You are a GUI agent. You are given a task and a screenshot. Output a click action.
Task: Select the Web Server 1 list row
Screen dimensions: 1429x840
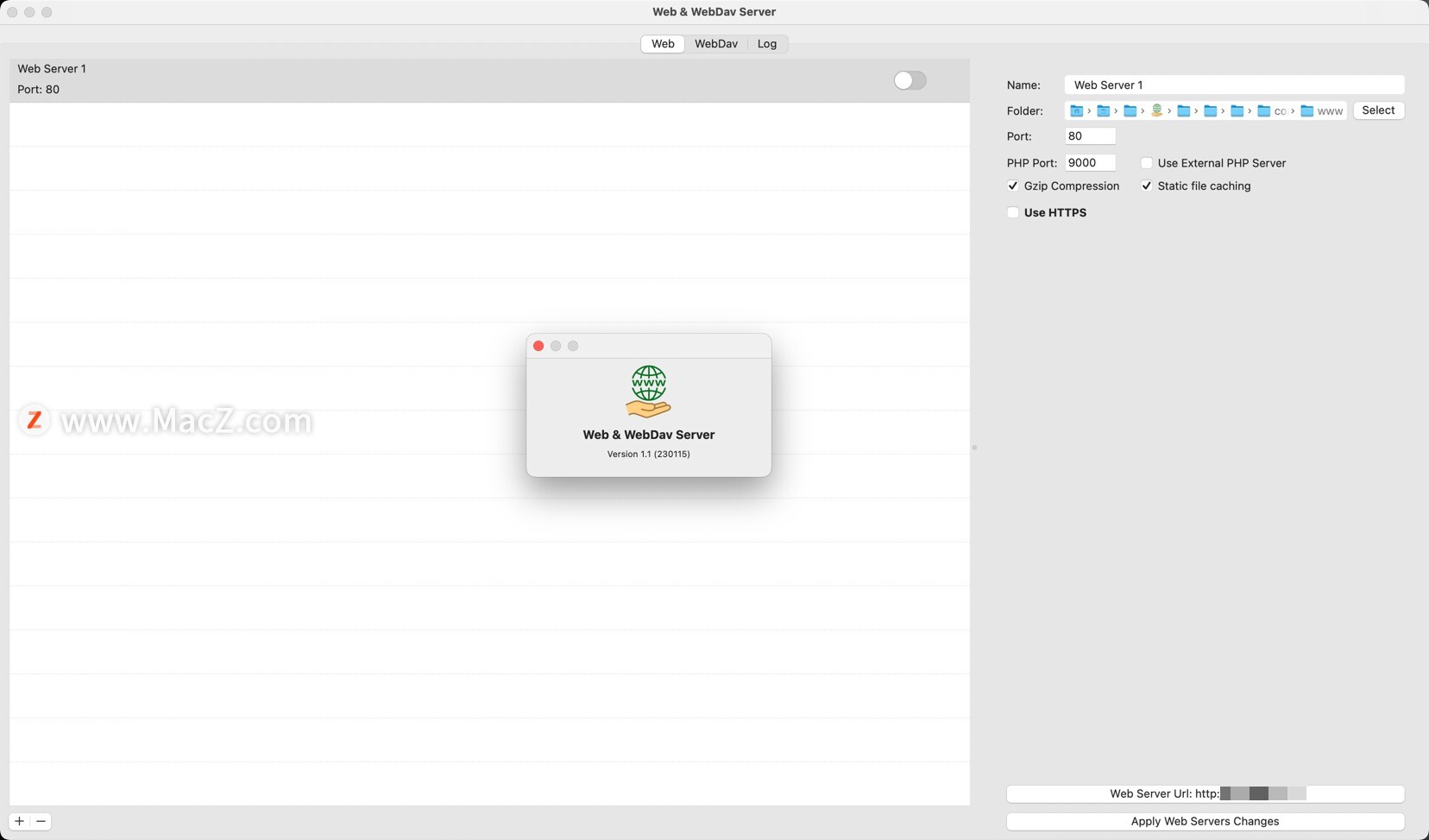(489, 80)
